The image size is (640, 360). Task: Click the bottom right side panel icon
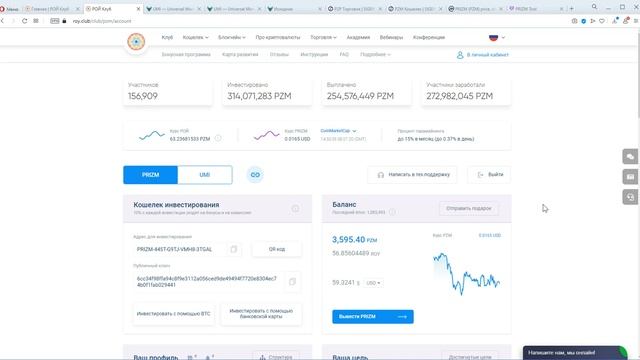pos(630,197)
